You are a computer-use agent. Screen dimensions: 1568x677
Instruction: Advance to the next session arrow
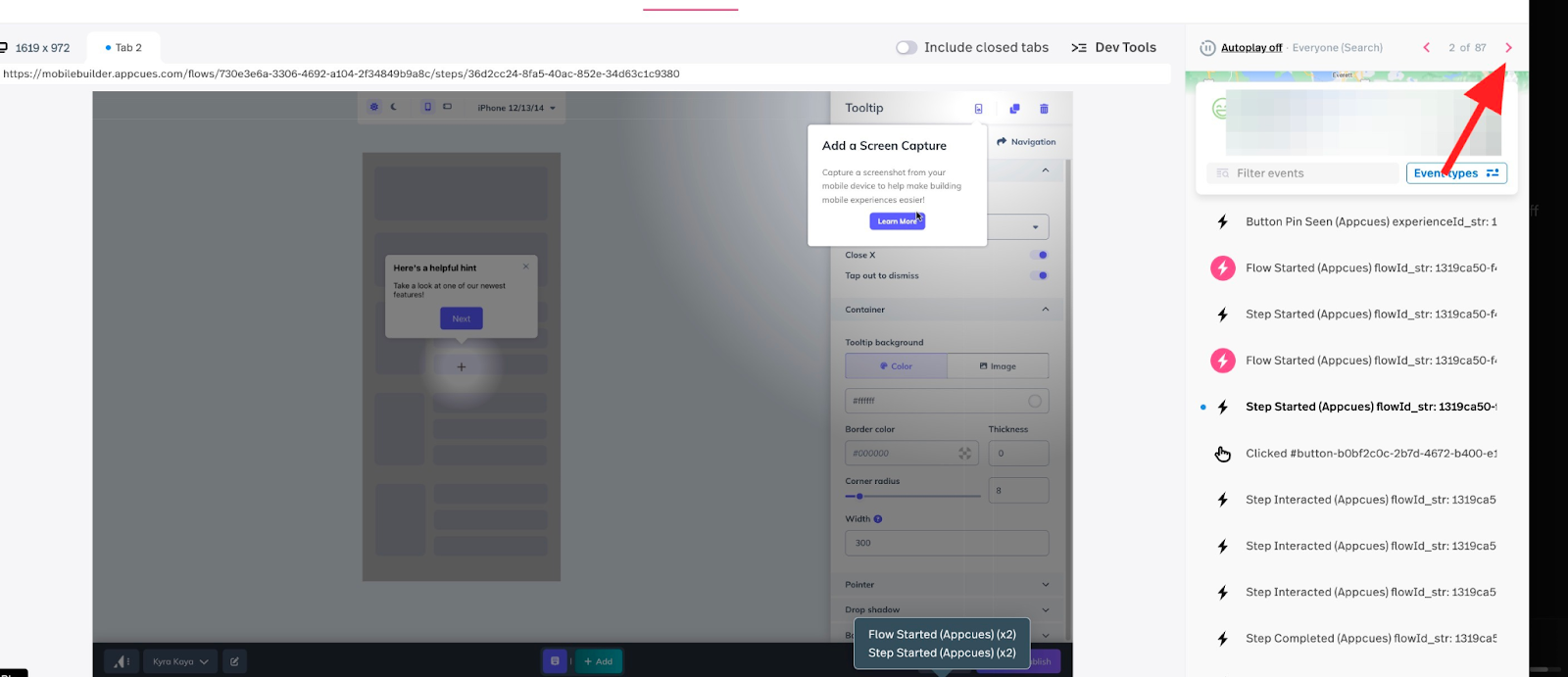[x=1508, y=48]
